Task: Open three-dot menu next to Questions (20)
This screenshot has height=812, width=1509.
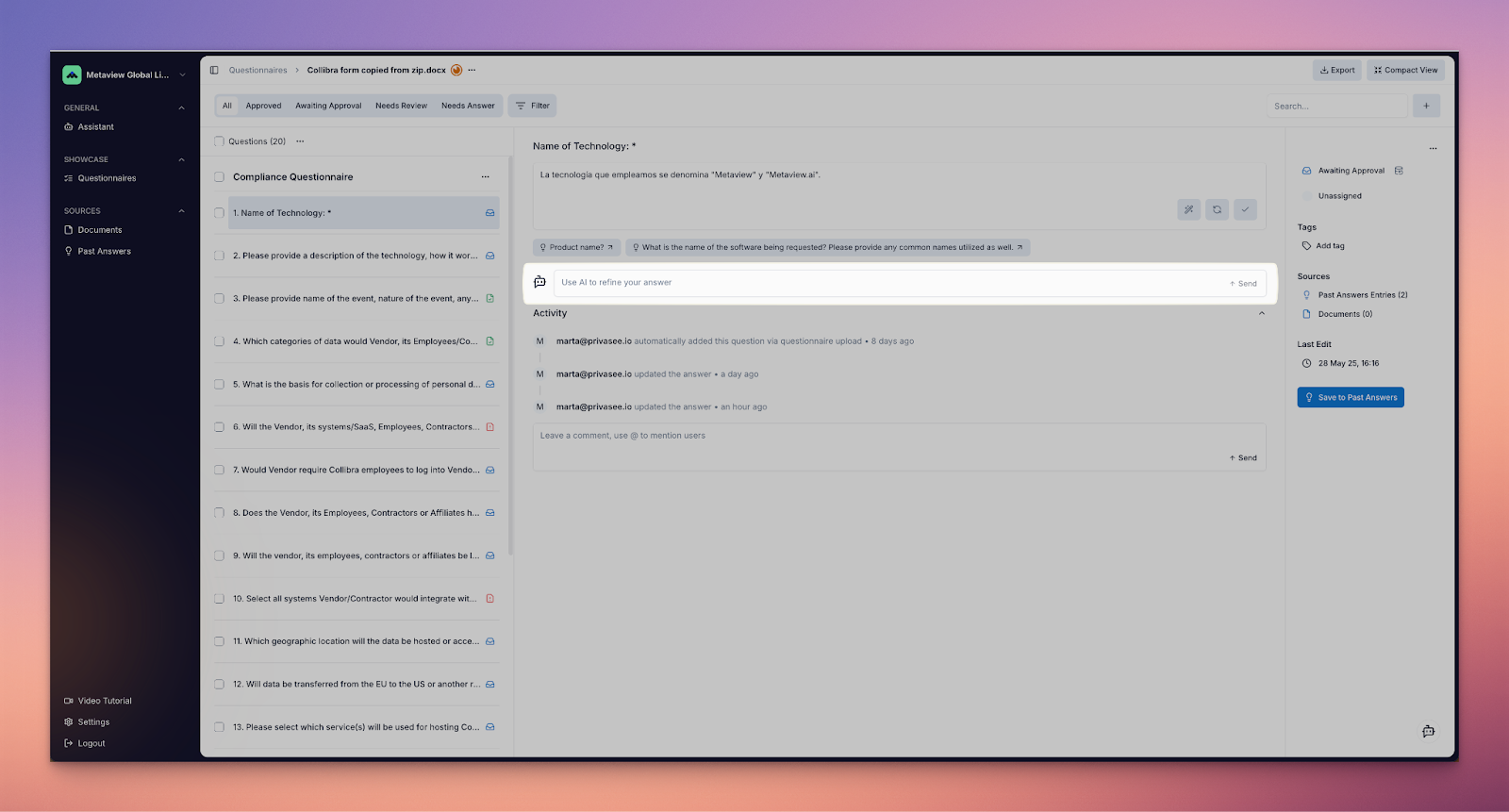Action: [300, 141]
